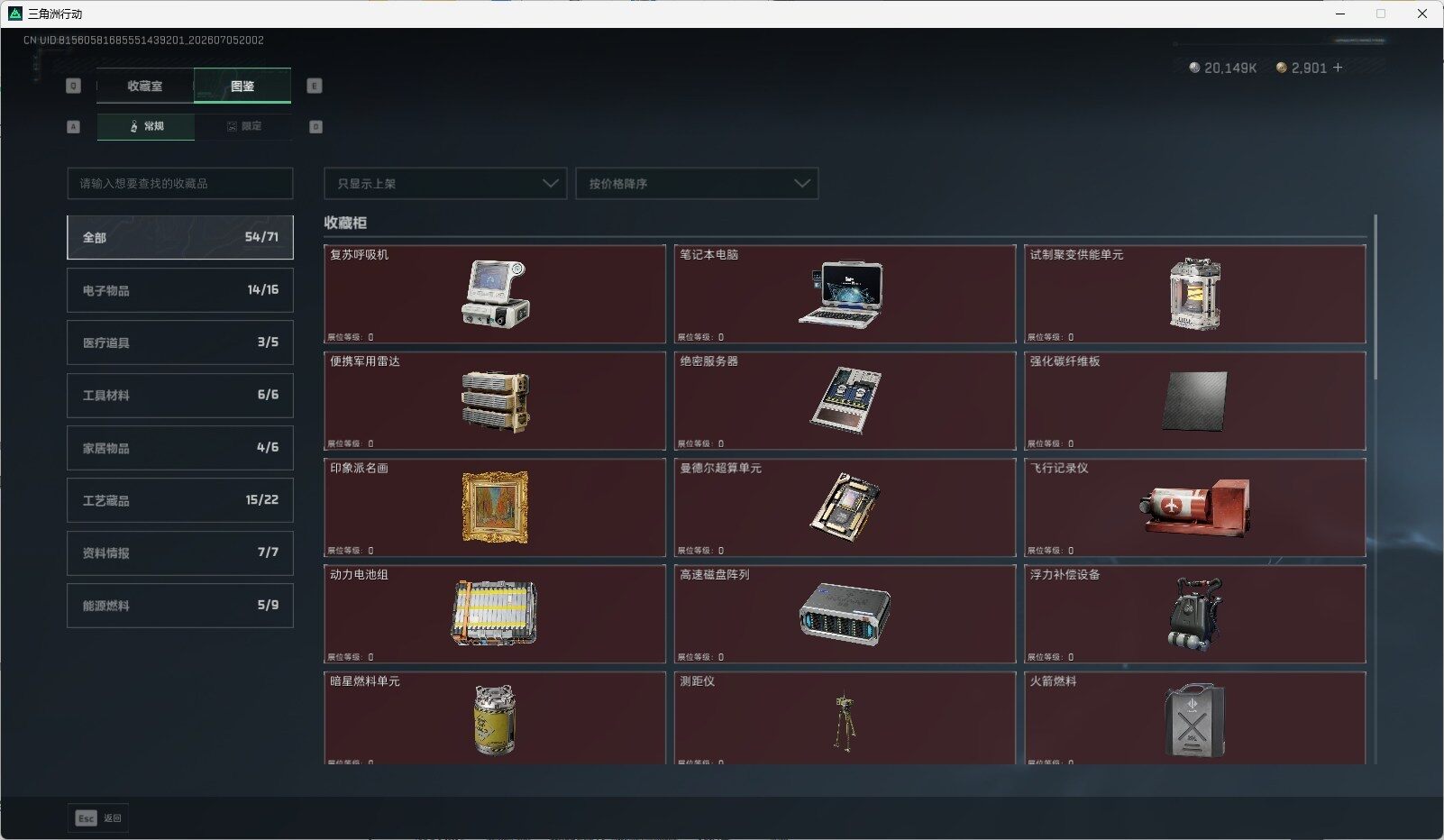
Task: Click the 便携军用雷达 radar image
Action: (x=495, y=401)
